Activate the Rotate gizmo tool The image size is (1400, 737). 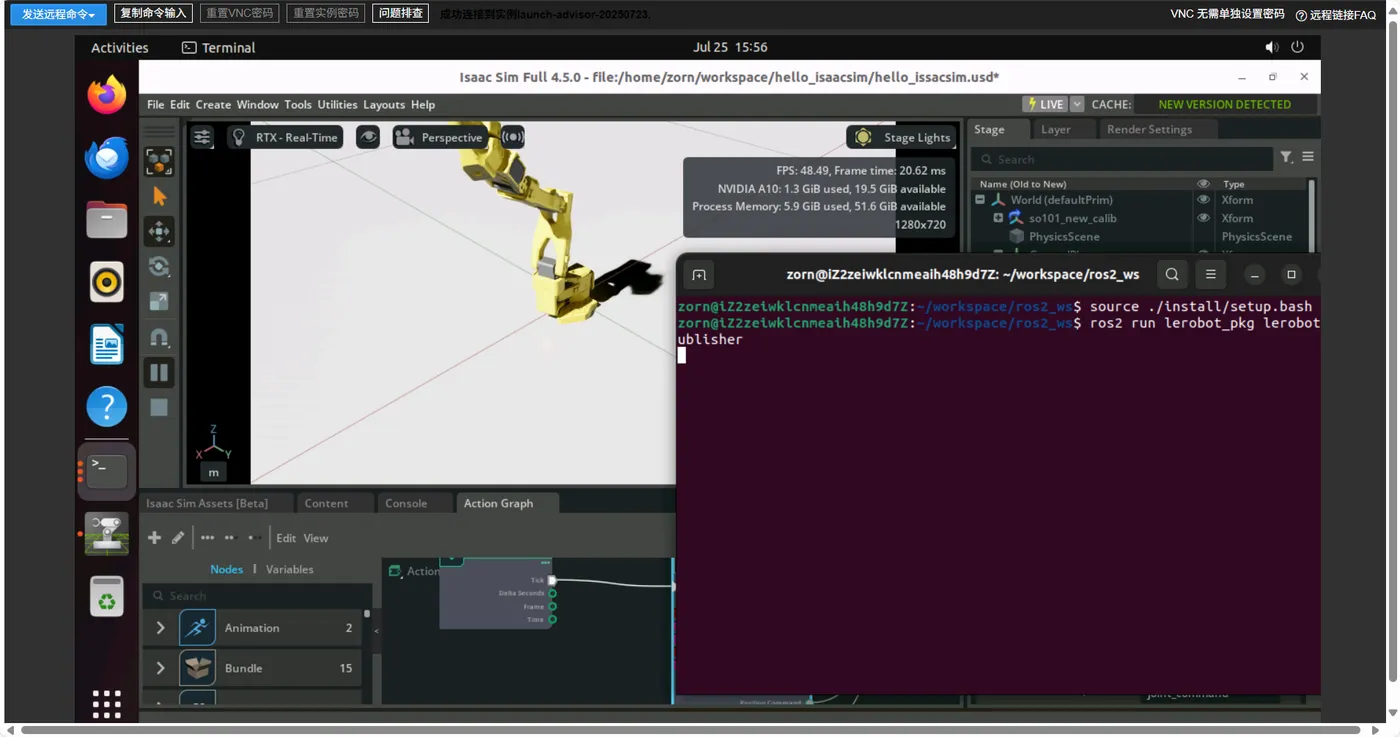pos(159,266)
